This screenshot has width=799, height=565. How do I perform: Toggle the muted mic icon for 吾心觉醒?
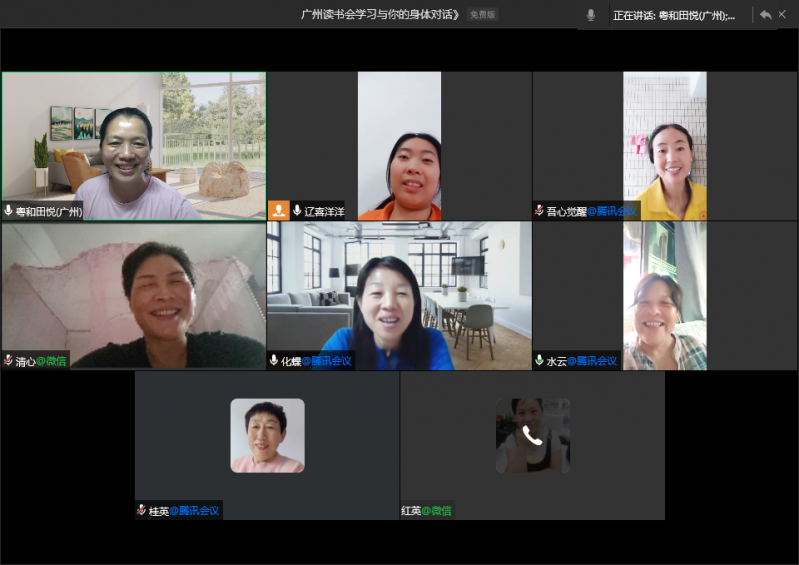[540, 211]
